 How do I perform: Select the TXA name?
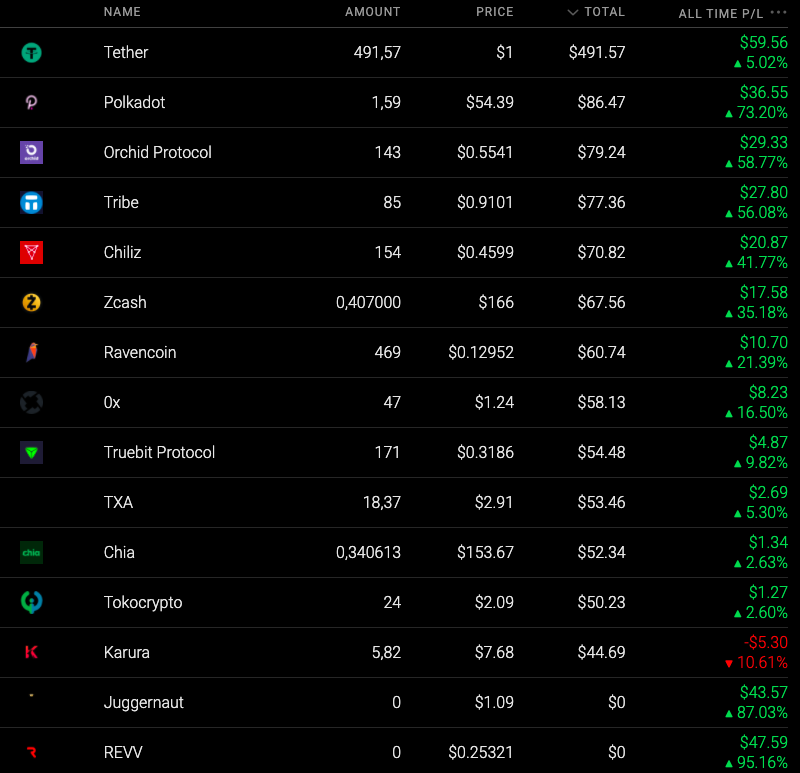[118, 503]
